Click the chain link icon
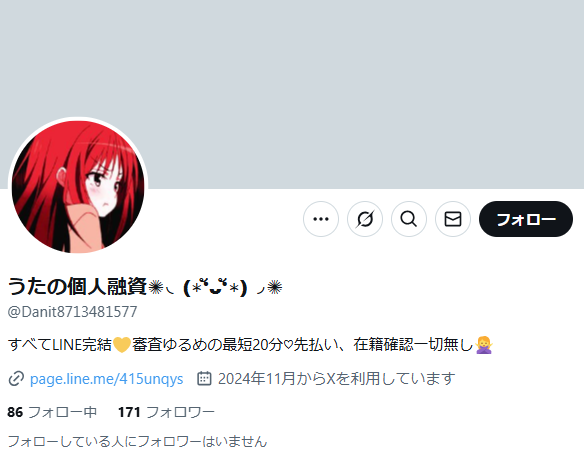 (16, 379)
